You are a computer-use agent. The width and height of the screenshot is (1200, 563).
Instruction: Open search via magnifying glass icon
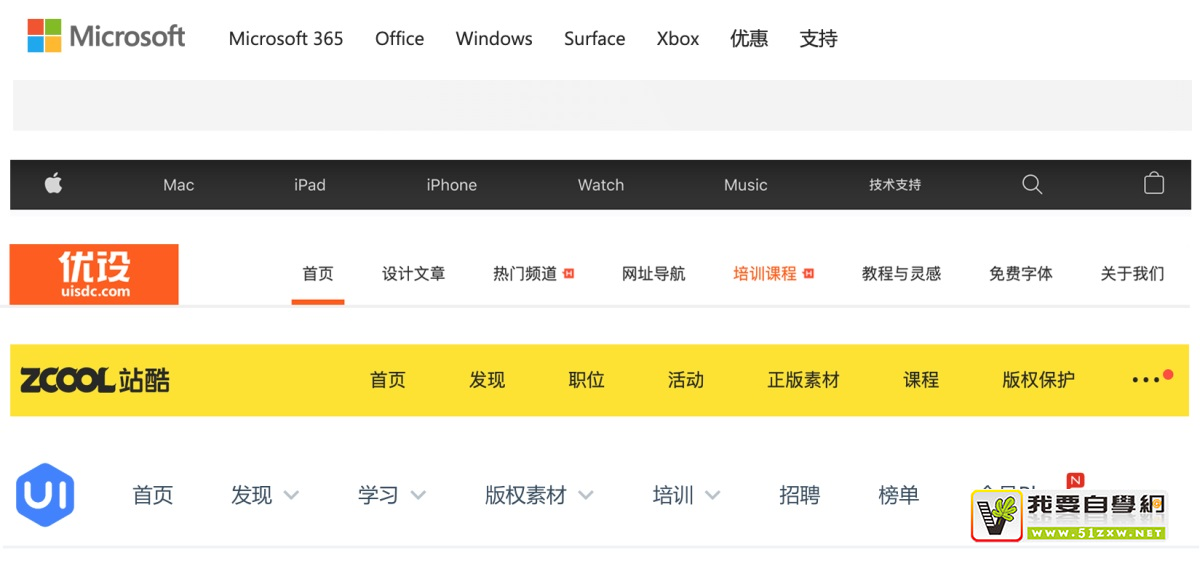(x=1032, y=184)
